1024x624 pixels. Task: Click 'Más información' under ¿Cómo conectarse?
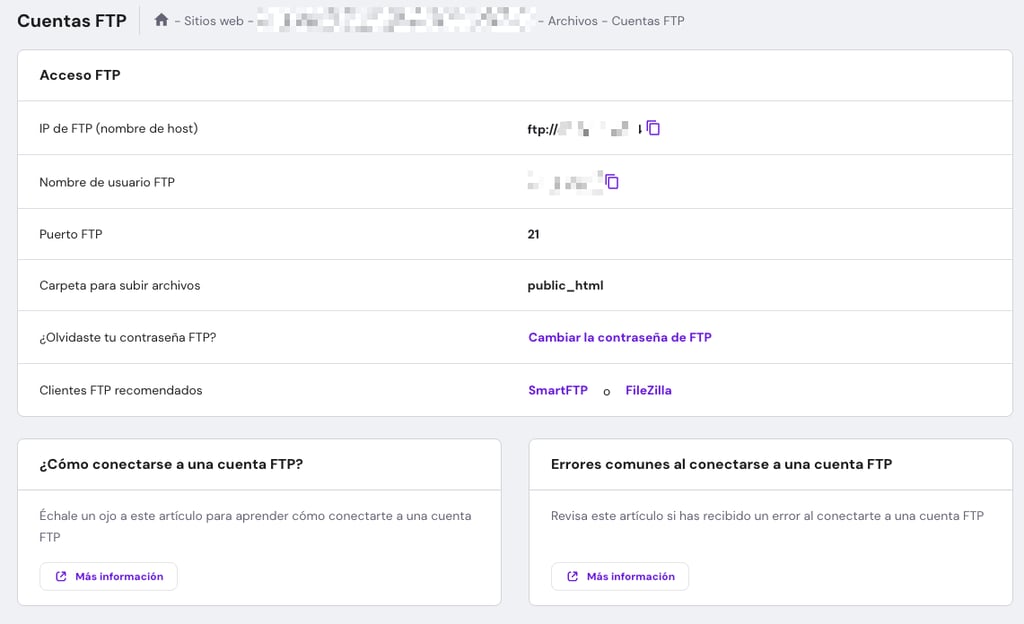(108, 576)
